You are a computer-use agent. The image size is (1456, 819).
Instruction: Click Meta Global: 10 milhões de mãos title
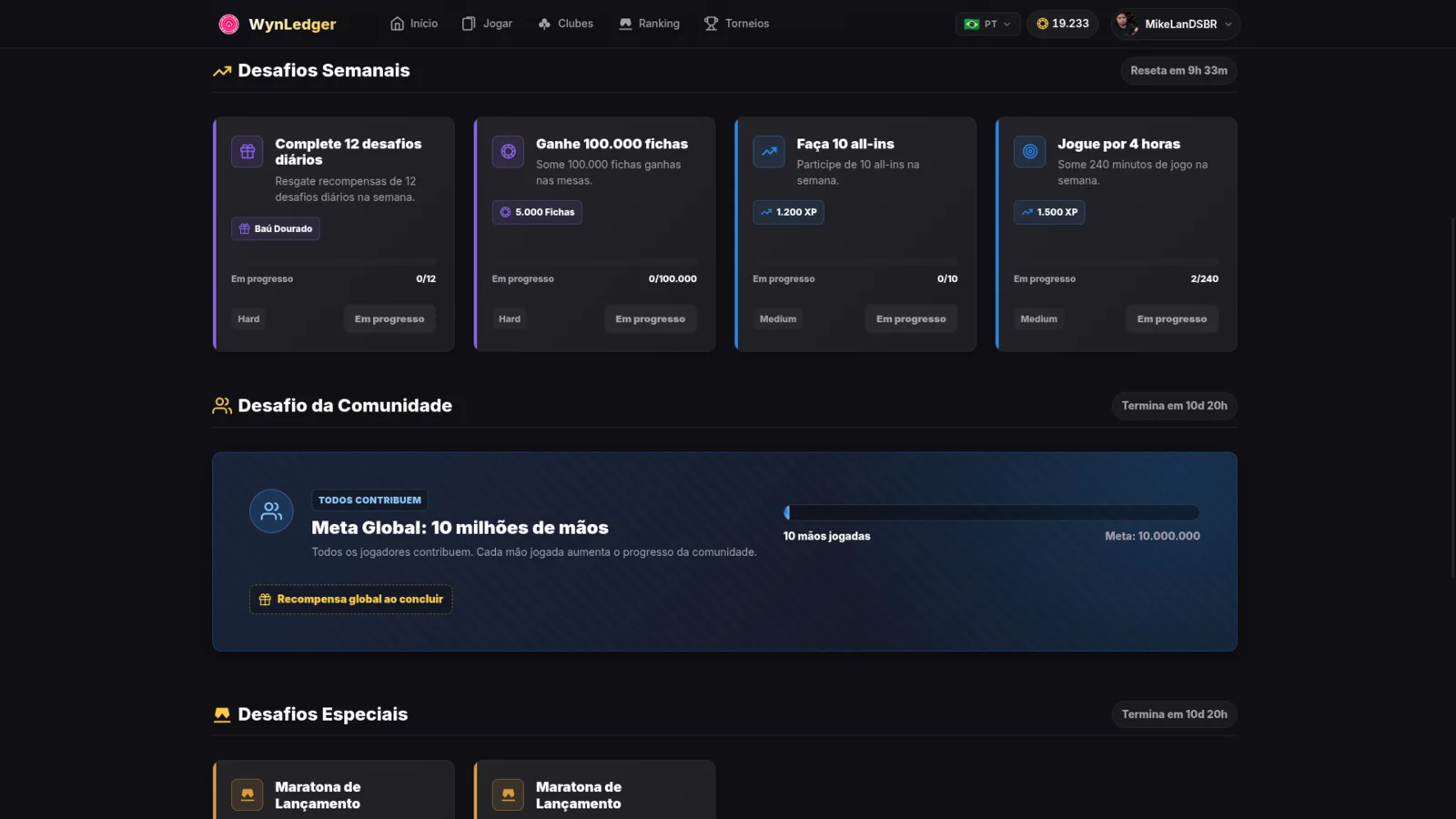460,528
